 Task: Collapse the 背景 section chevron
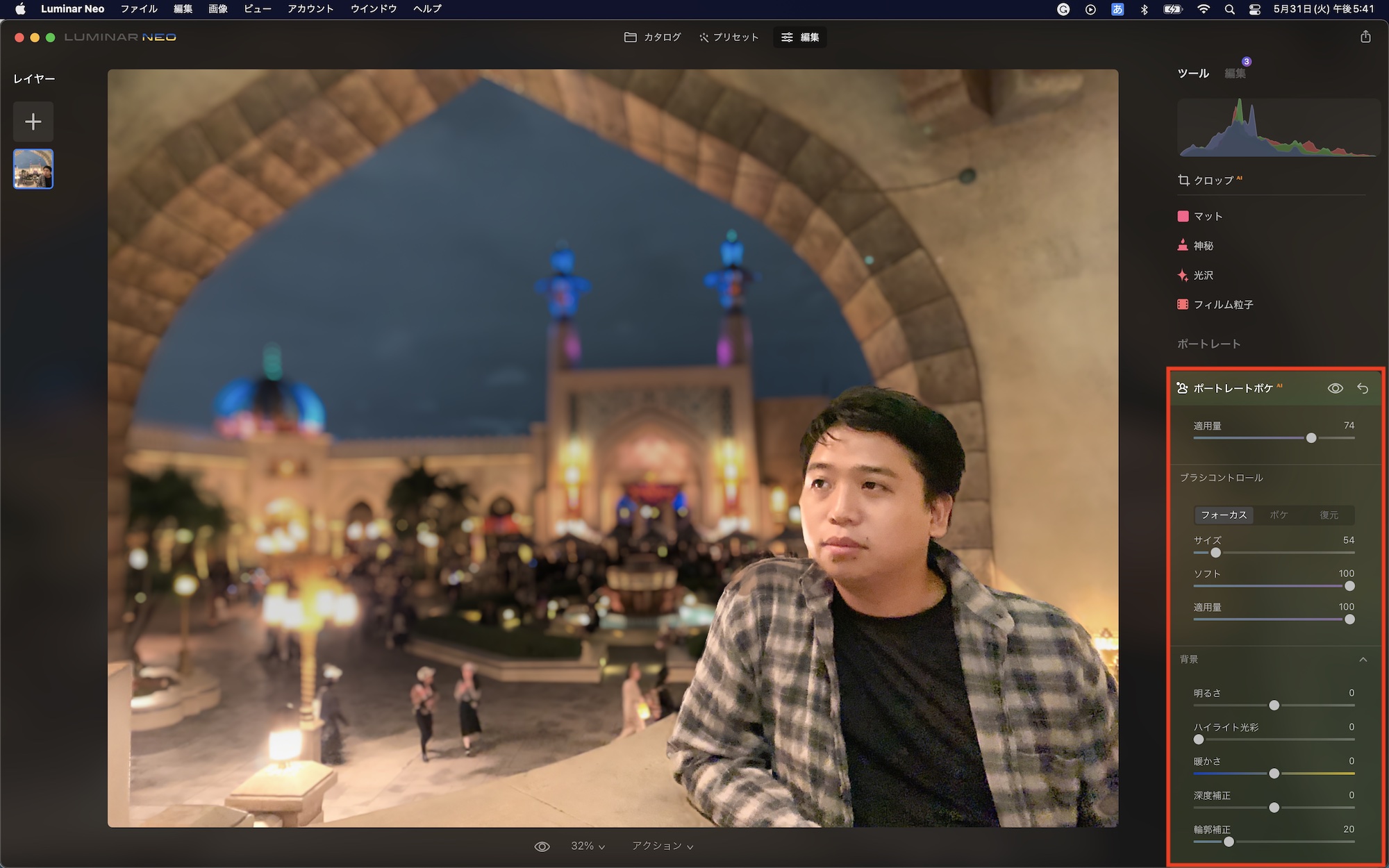[x=1363, y=660]
